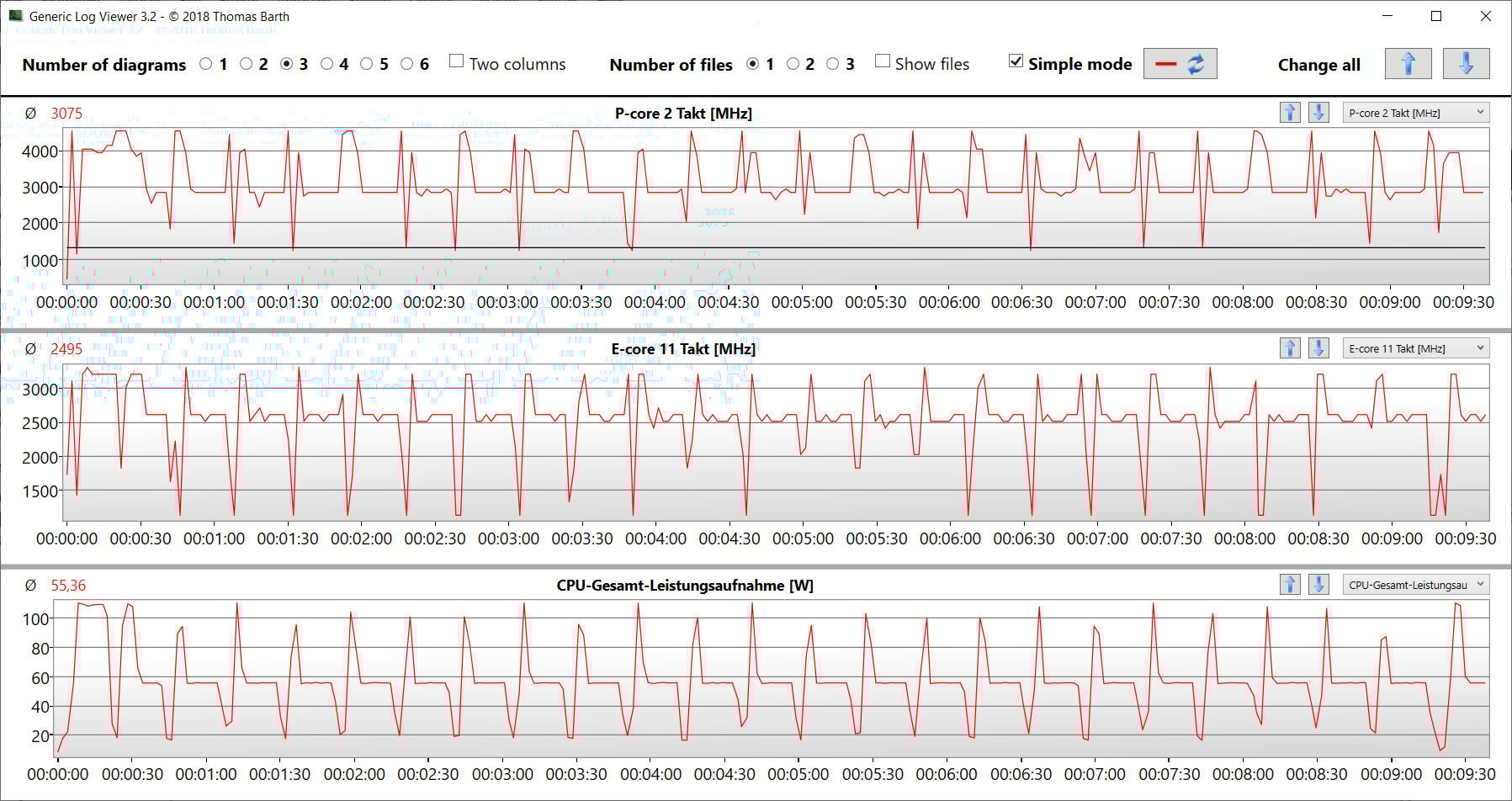Select 1 for number of files
The height and width of the screenshot is (801, 1512).
coord(753,64)
